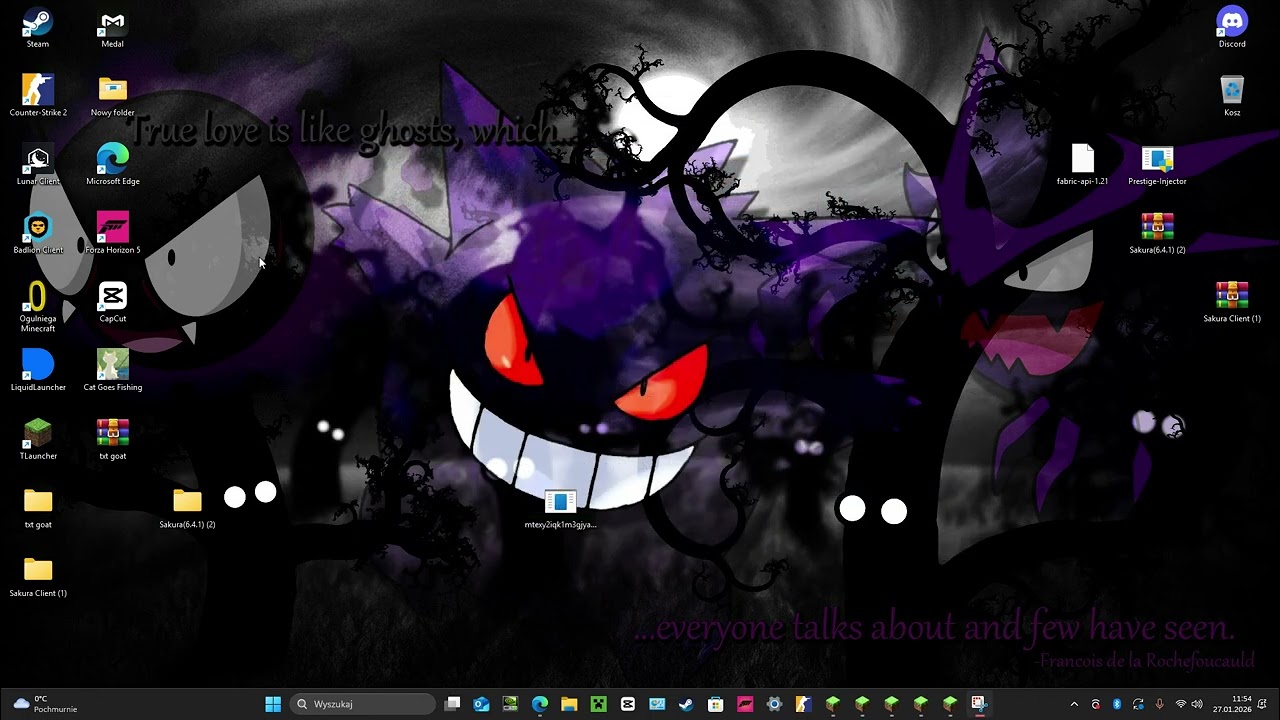
Task: Select the Badlion Client icon
Action: tap(38, 234)
